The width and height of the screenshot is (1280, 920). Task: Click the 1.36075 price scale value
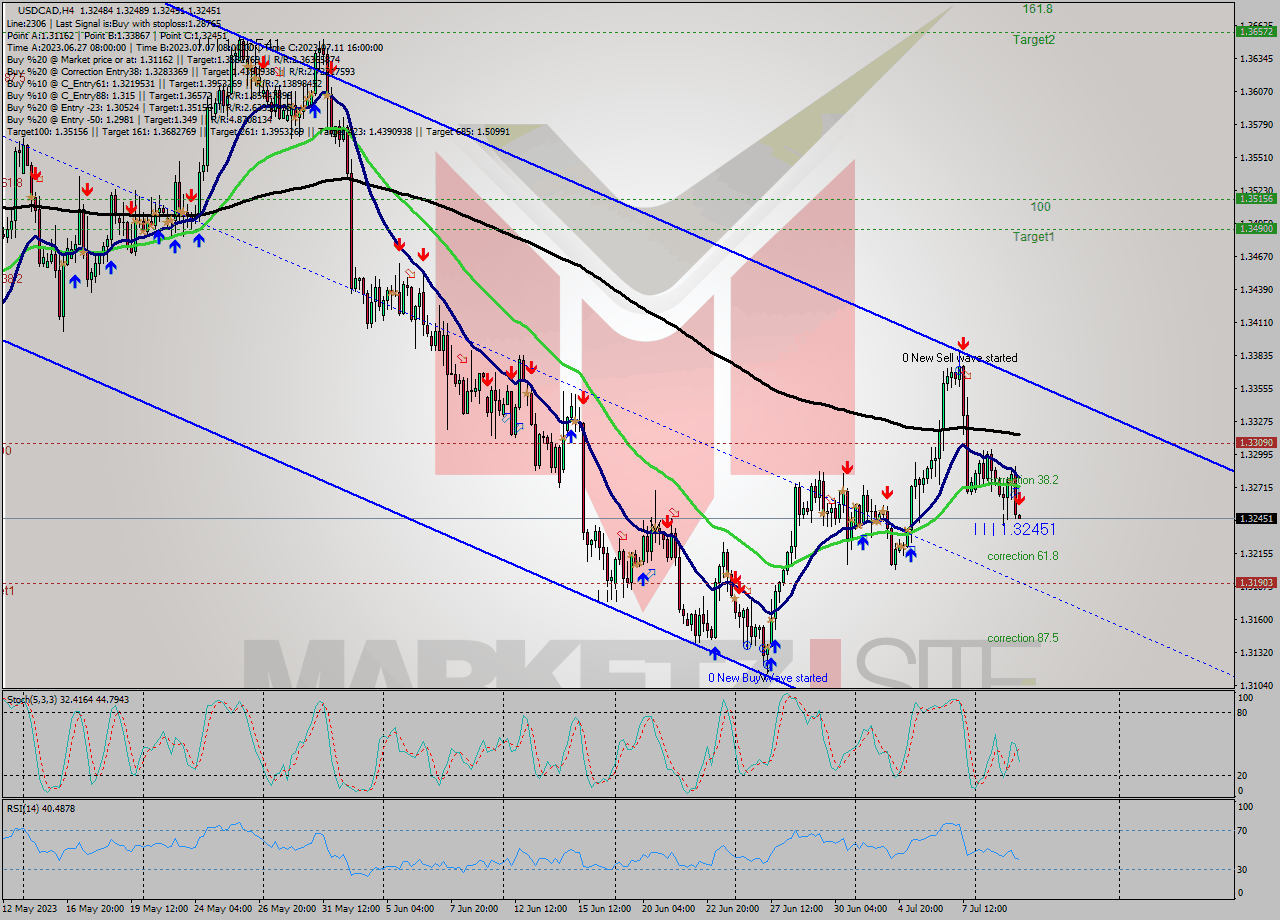[1256, 92]
